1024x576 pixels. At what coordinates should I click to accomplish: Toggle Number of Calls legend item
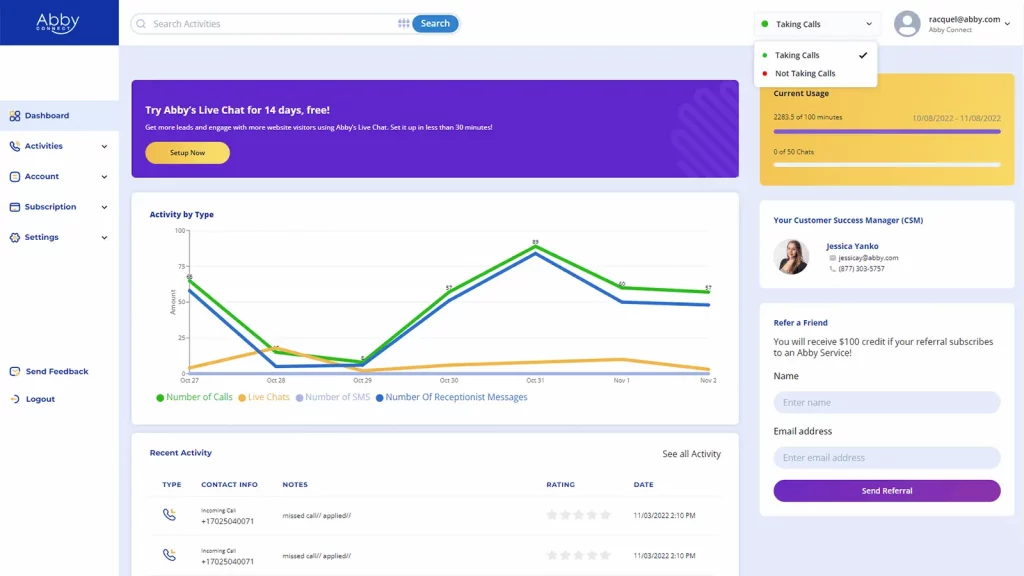click(x=194, y=397)
